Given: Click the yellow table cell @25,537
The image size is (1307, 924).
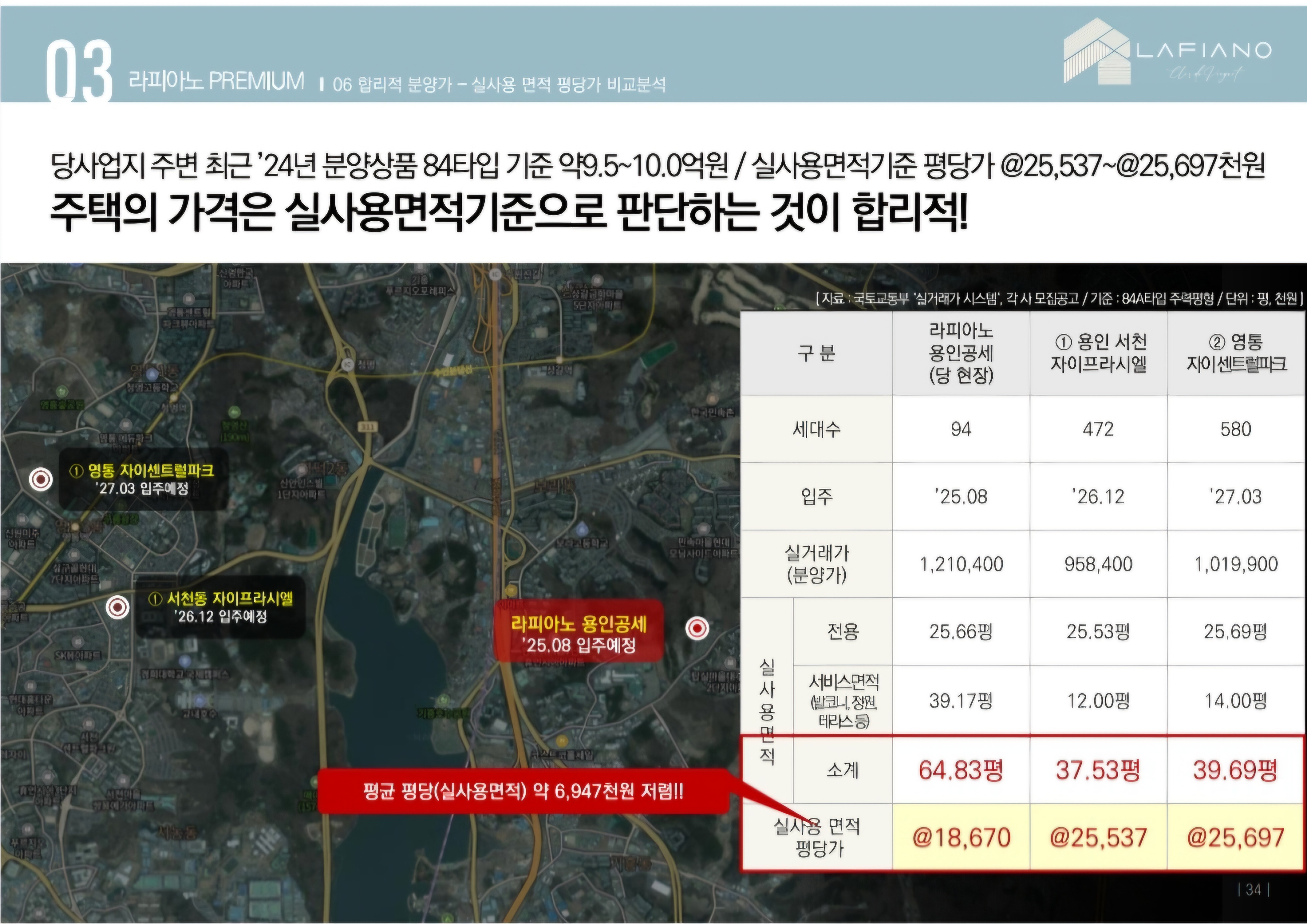Looking at the screenshot, I should [1098, 837].
